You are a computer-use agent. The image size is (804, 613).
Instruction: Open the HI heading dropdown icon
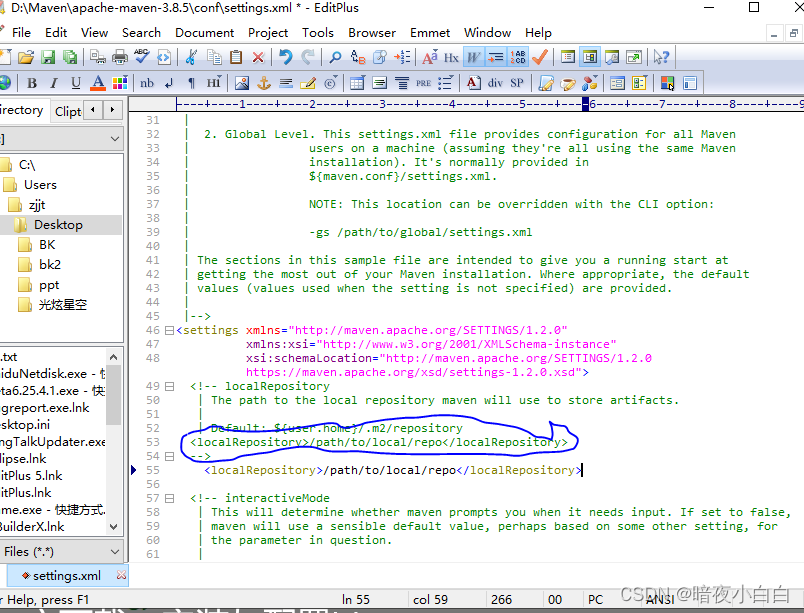tap(214, 83)
